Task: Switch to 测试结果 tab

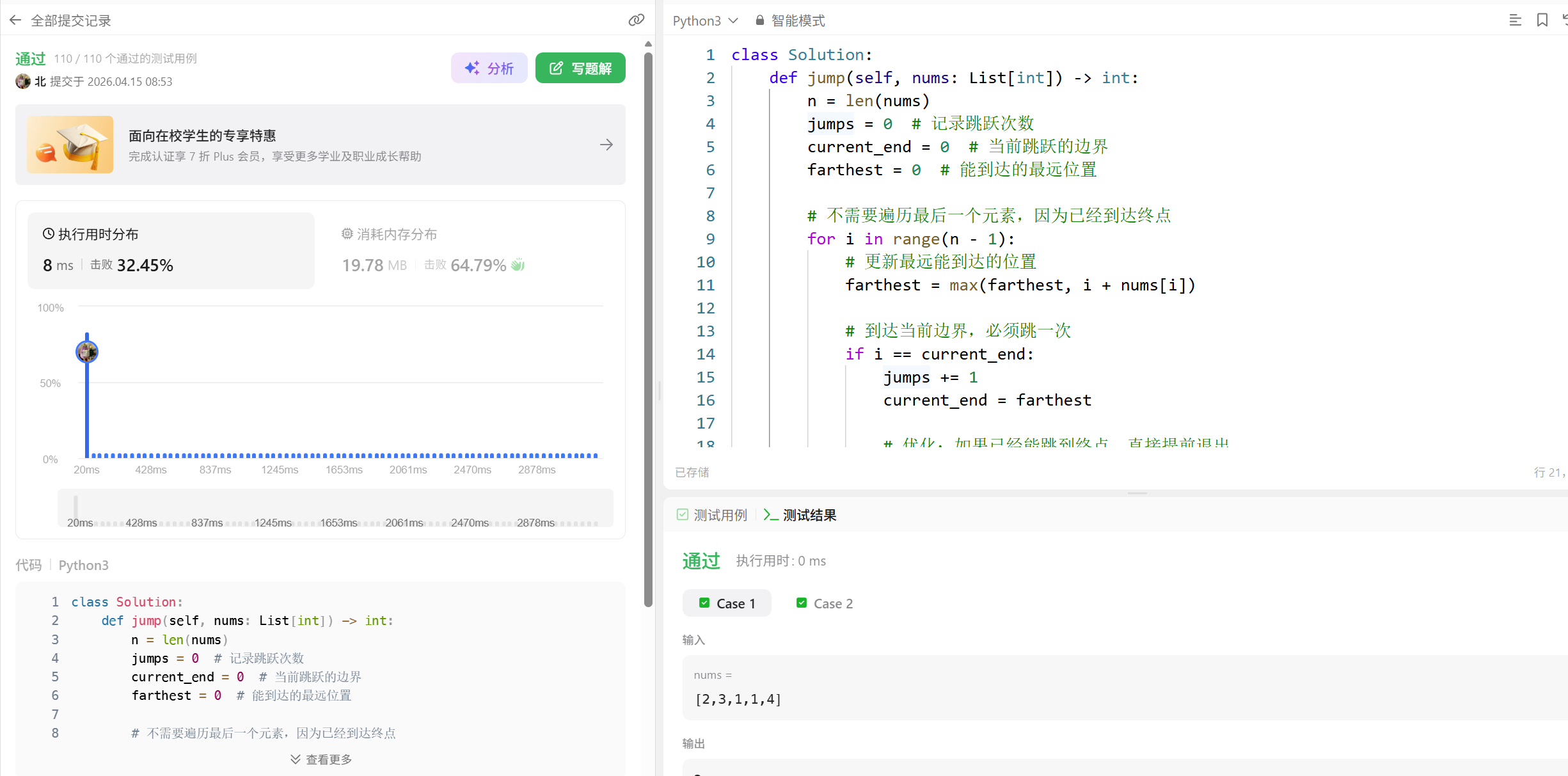Action: pos(800,515)
